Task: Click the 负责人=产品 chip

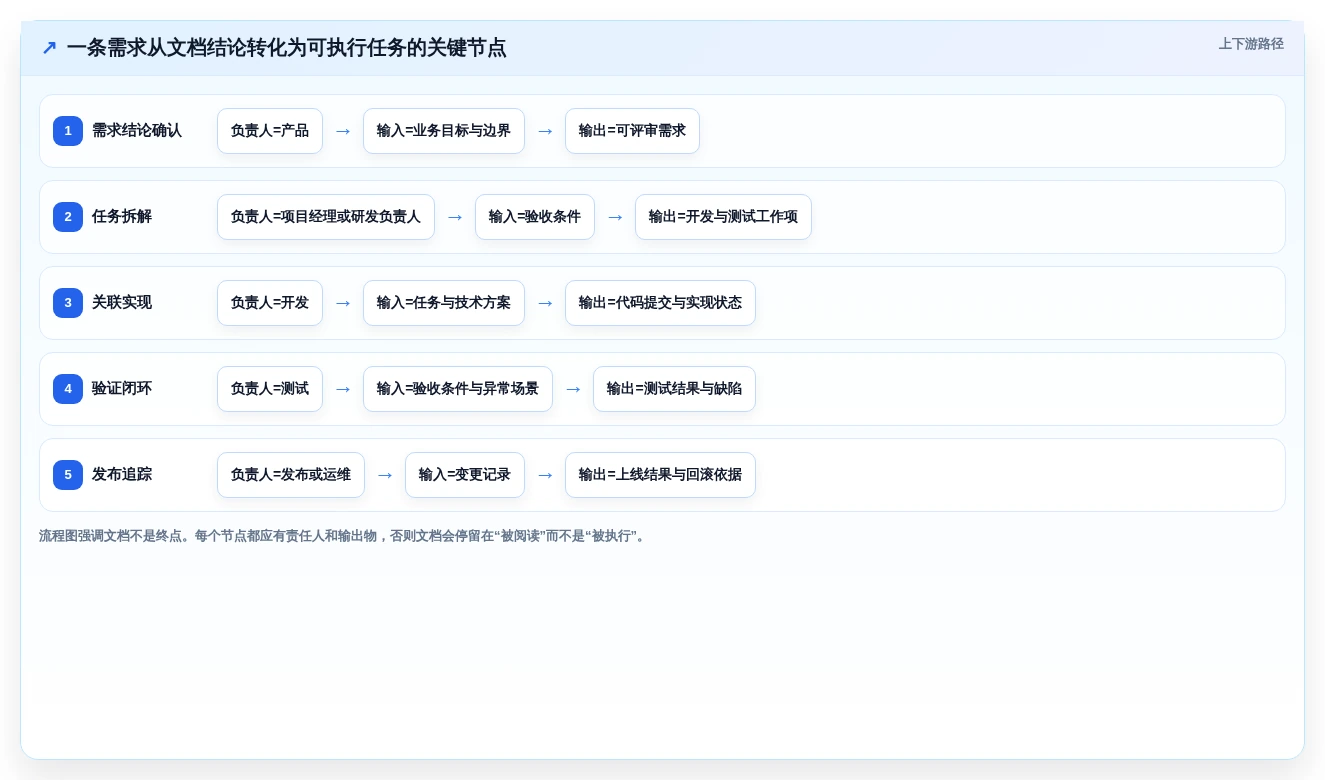Action: pyautogui.click(x=270, y=131)
